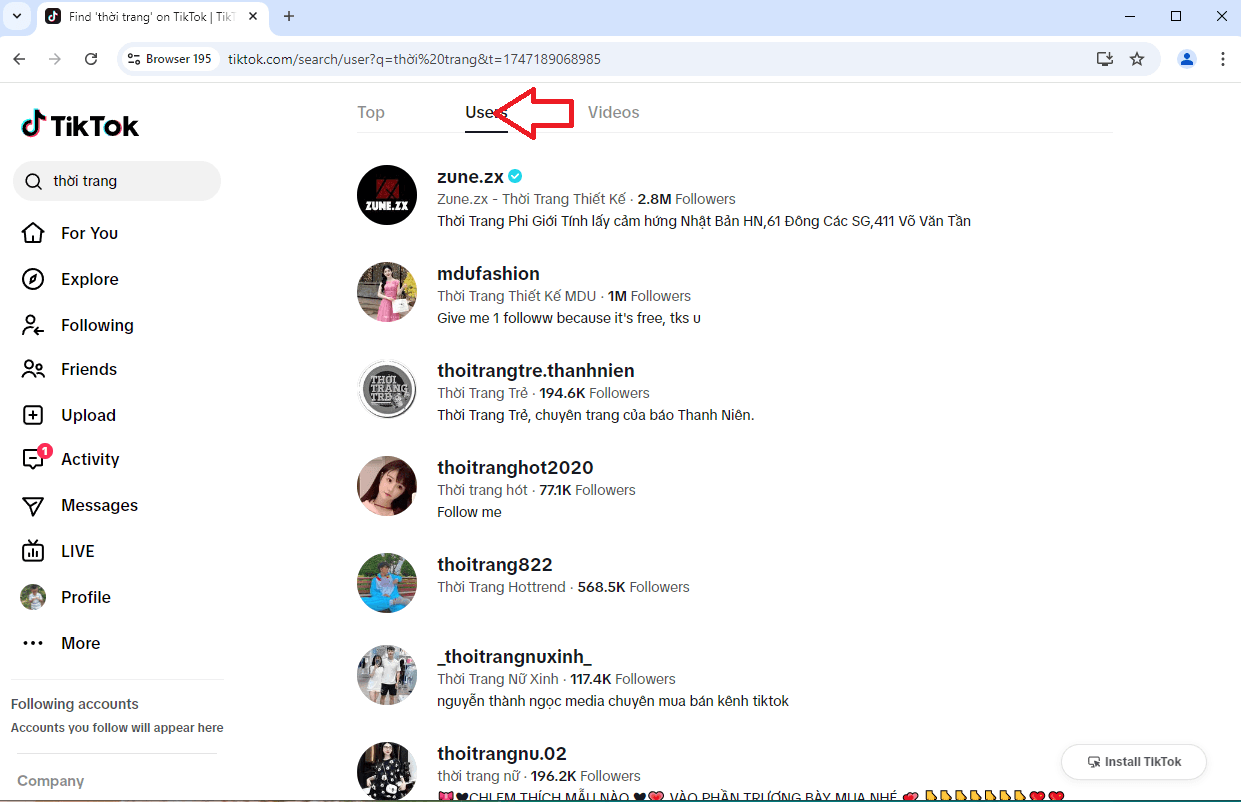Switch to the Top results tab
1241x802 pixels.
click(371, 112)
